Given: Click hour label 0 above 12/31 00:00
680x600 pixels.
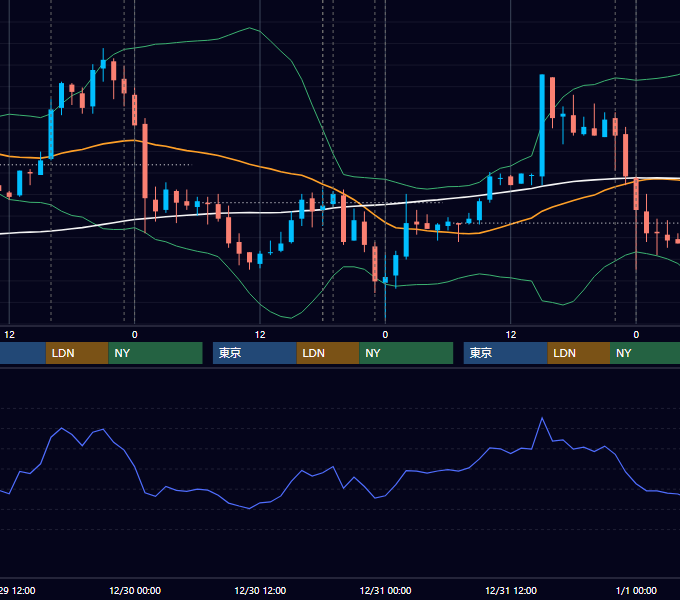Looking at the screenshot, I should (x=385, y=335).
